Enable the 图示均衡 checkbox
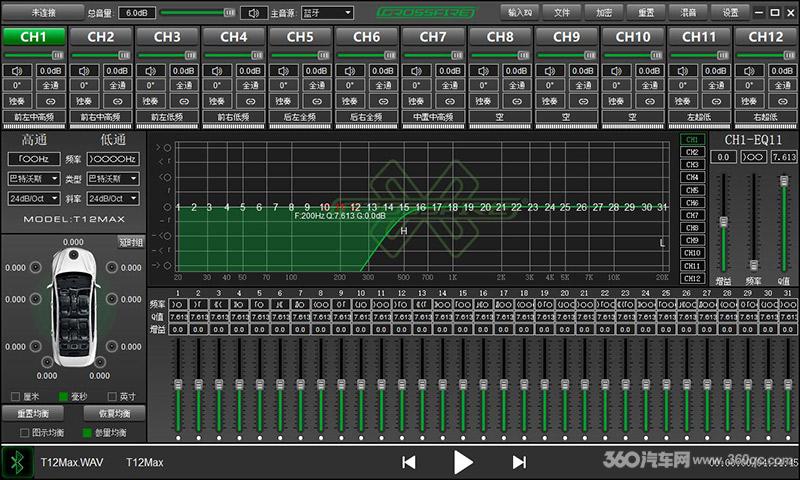Viewport: 800px width, 480px height. pos(24,433)
